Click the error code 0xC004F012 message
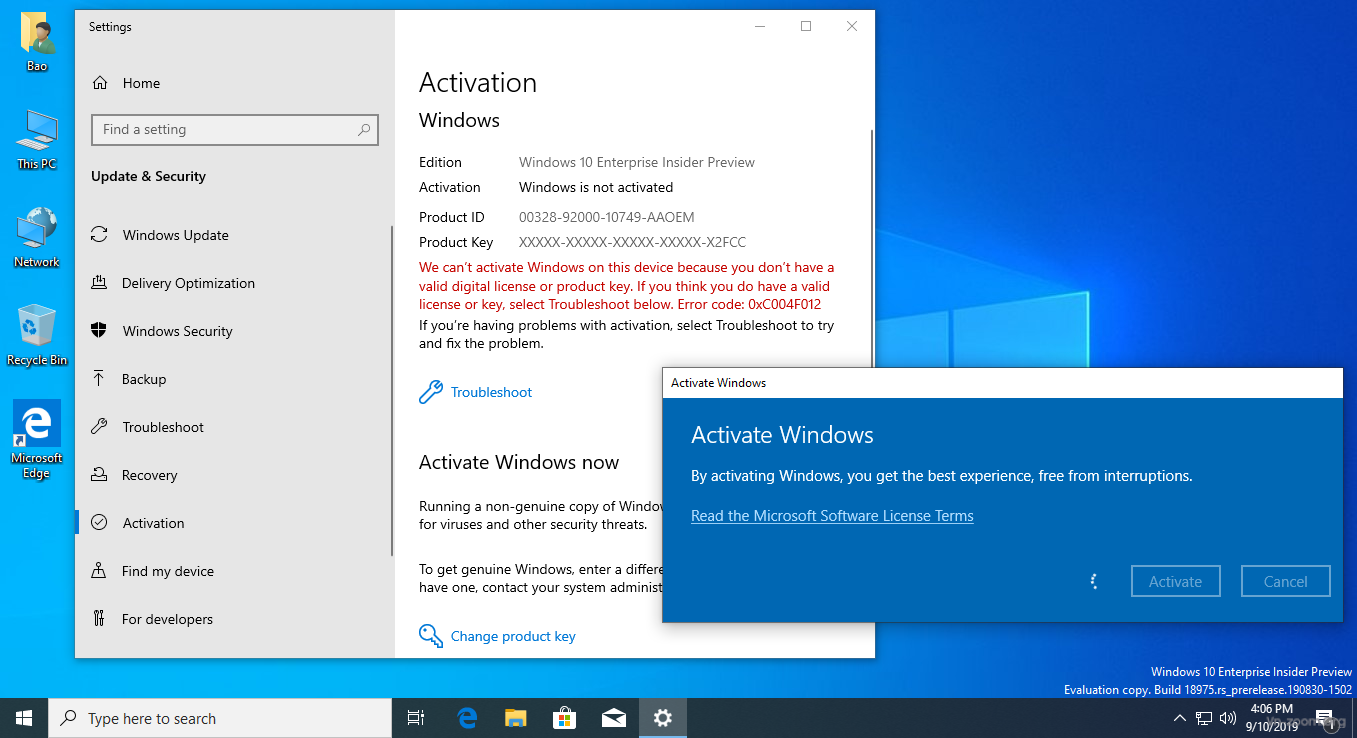This screenshot has width=1357, height=738. click(x=626, y=286)
